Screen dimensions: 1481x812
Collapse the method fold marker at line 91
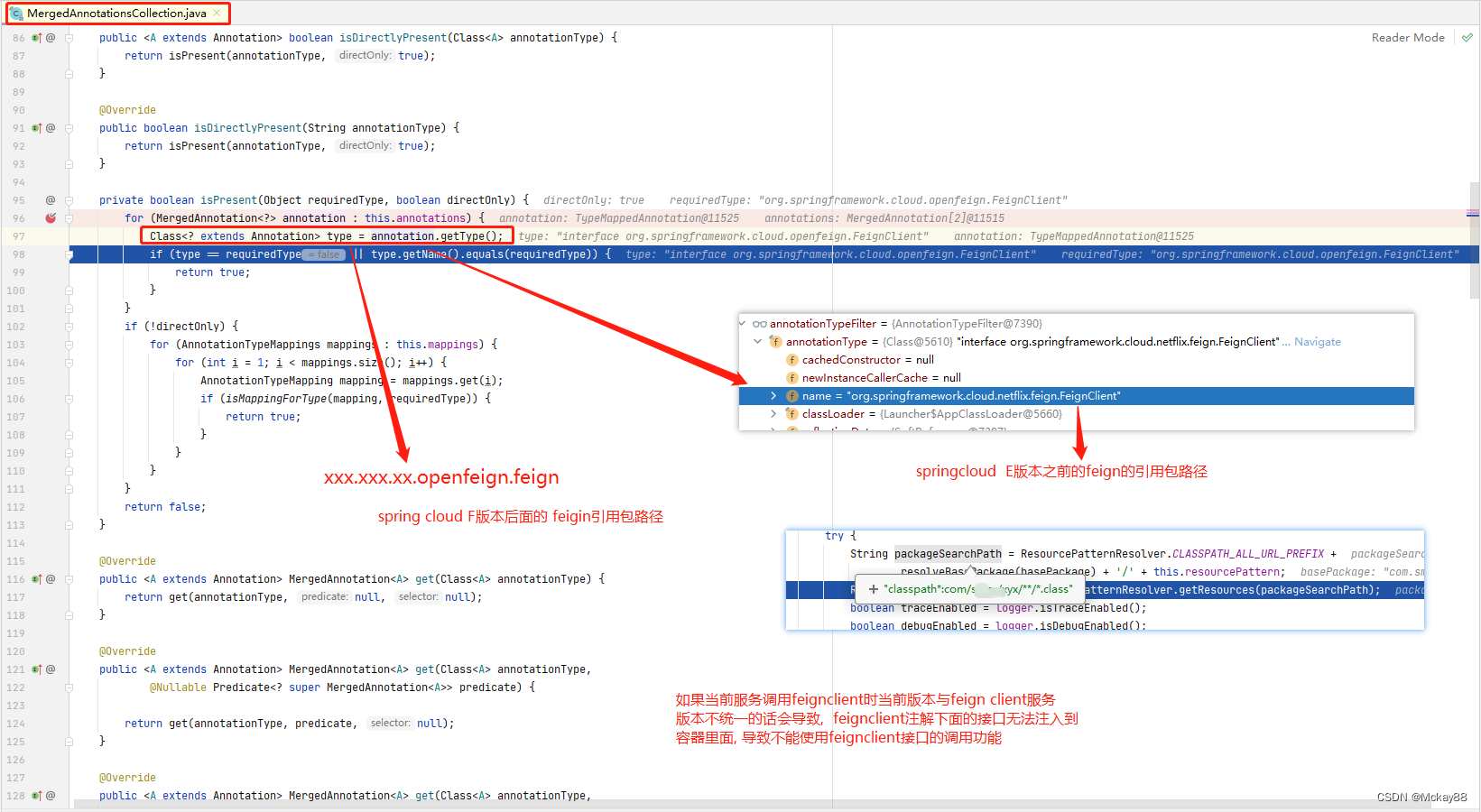[x=69, y=128]
